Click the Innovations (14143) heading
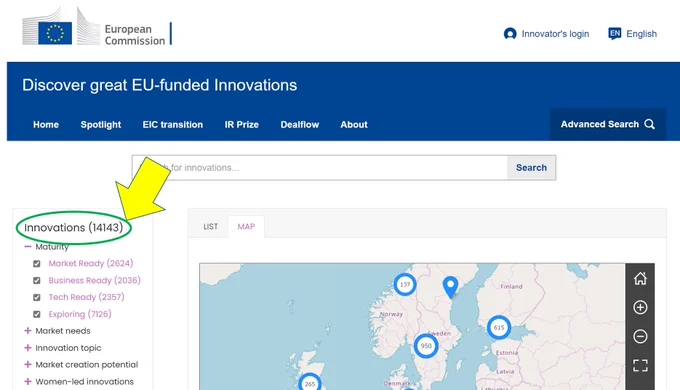This screenshot has width=680, height=390. [73, 227]
